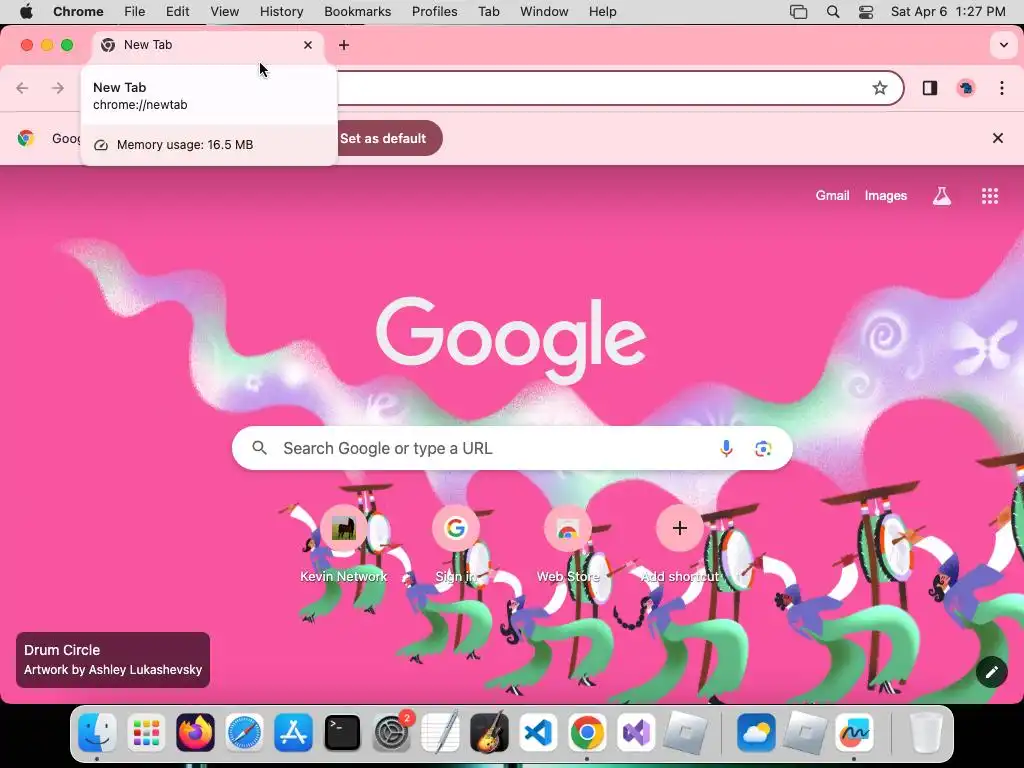Click the bookmark star in address bar
This screenshot has height=768, width=1024.
pyautogui.click(x=880, y=88)
